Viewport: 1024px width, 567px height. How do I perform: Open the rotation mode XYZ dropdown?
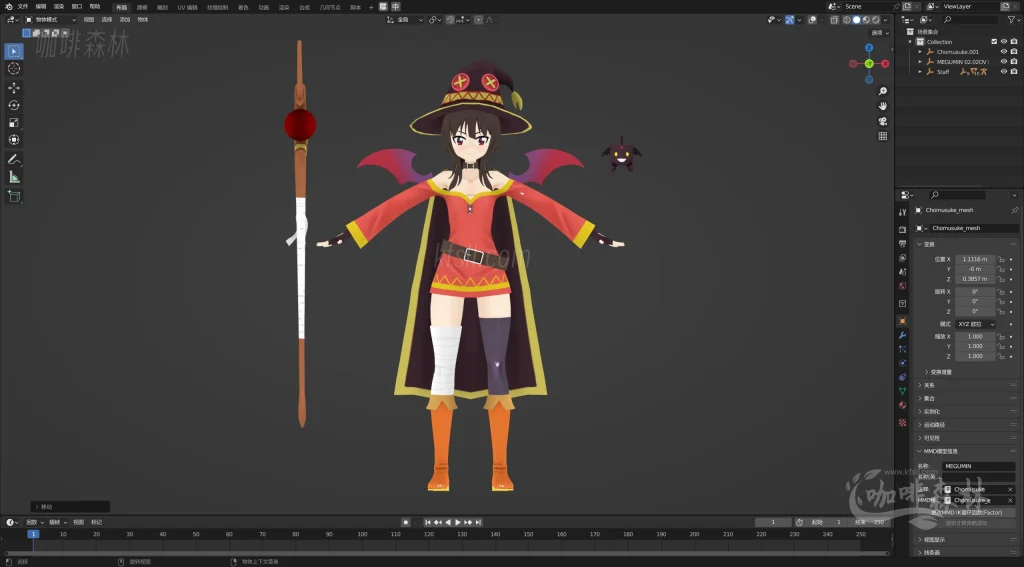click(x=976, y=324)
